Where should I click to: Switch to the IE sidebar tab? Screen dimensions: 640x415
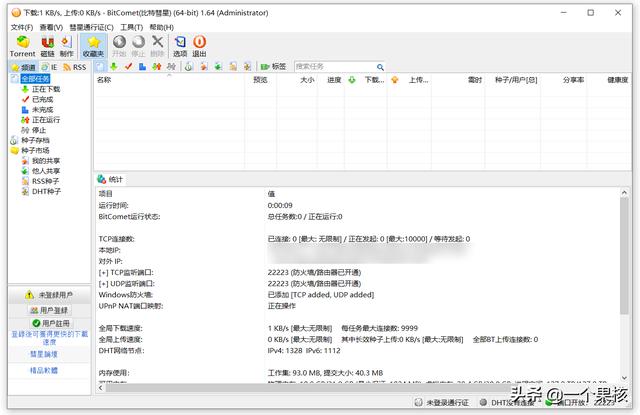click(49, 67)
